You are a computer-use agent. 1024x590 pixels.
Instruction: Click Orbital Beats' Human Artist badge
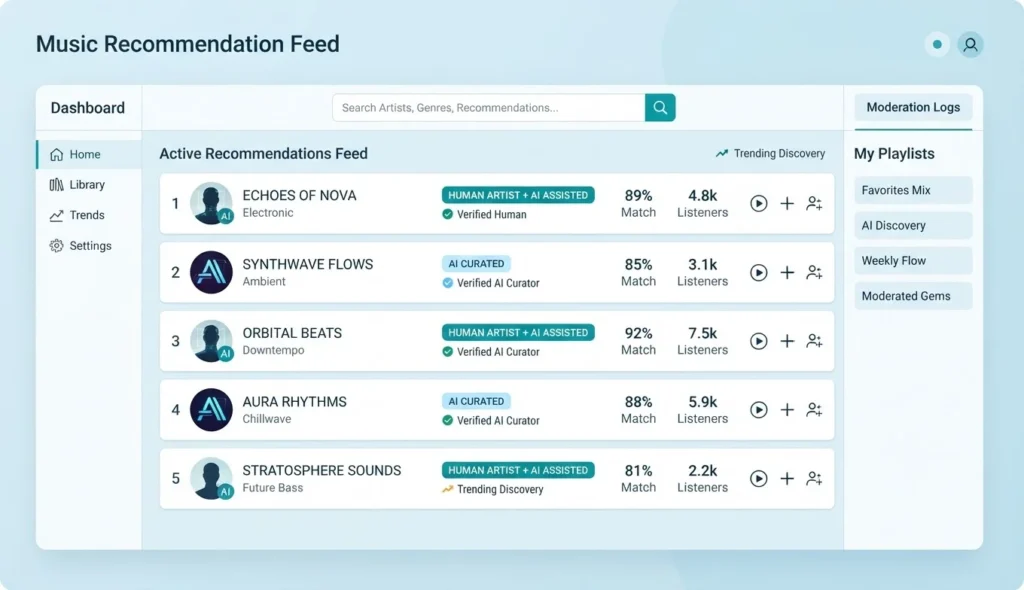click(518, 332)
